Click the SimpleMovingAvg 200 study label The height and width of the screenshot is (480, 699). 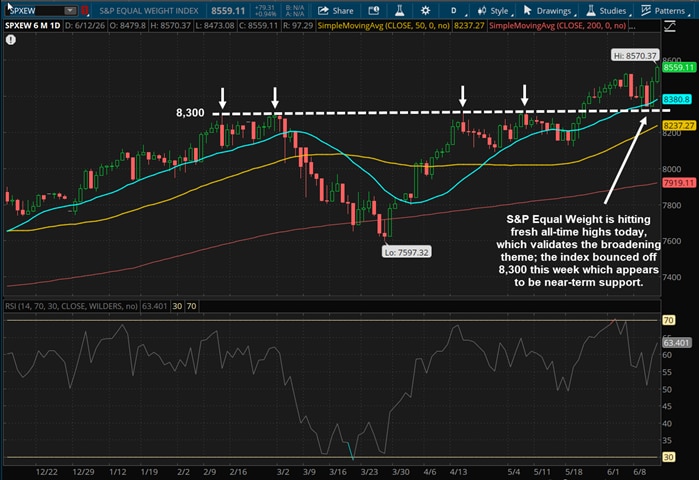(557, 26)
